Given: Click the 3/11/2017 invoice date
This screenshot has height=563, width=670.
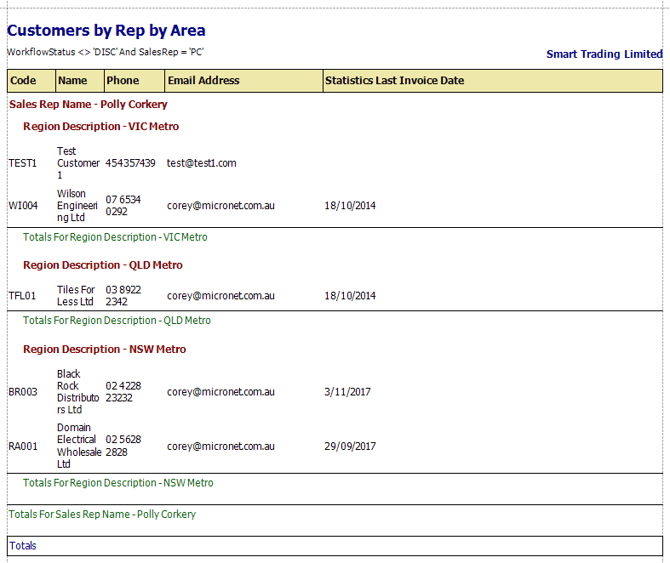Looking at the screenshot, I should [x=347, y=392].
